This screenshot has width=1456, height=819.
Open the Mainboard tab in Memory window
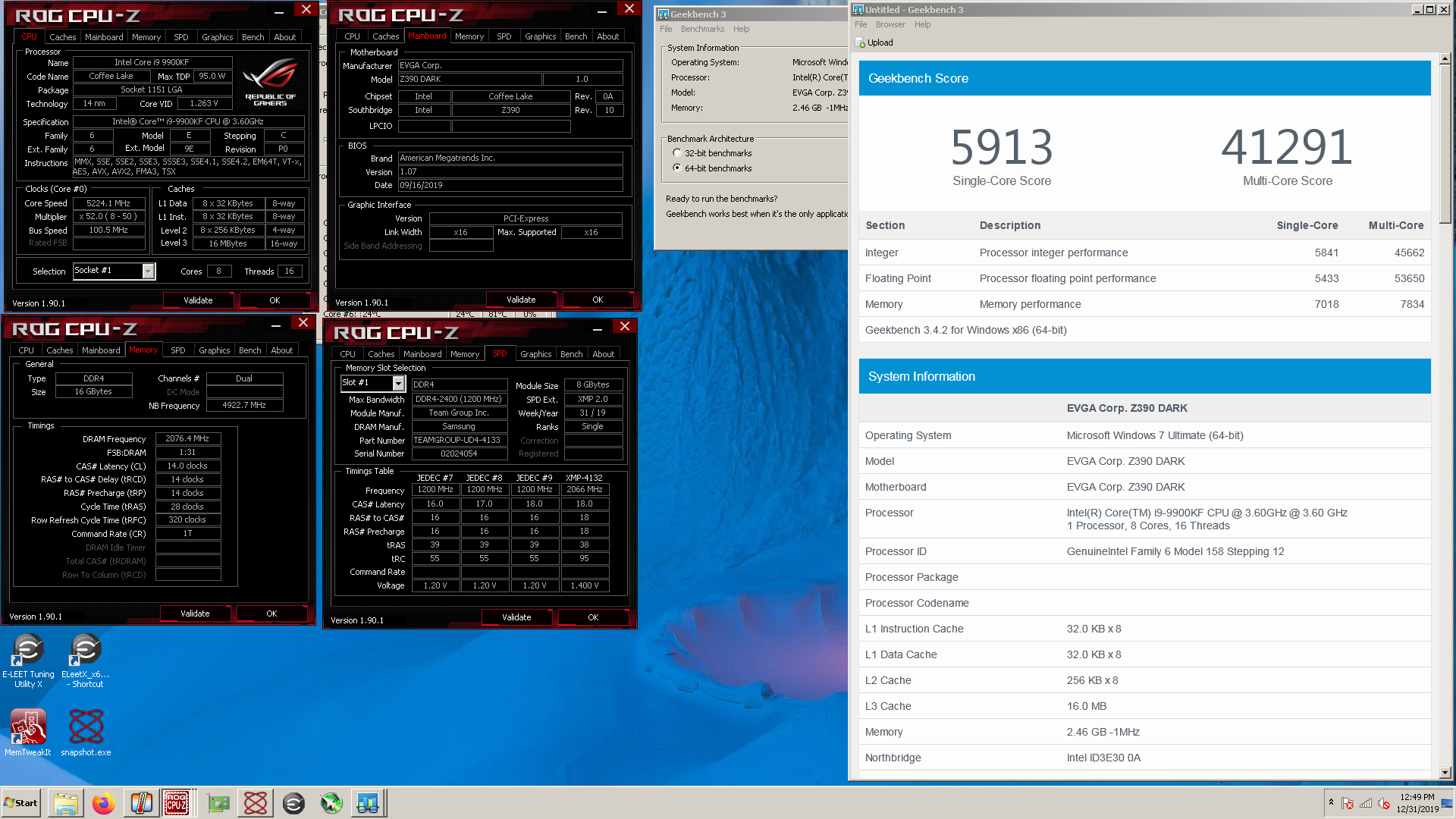[101, 350]
